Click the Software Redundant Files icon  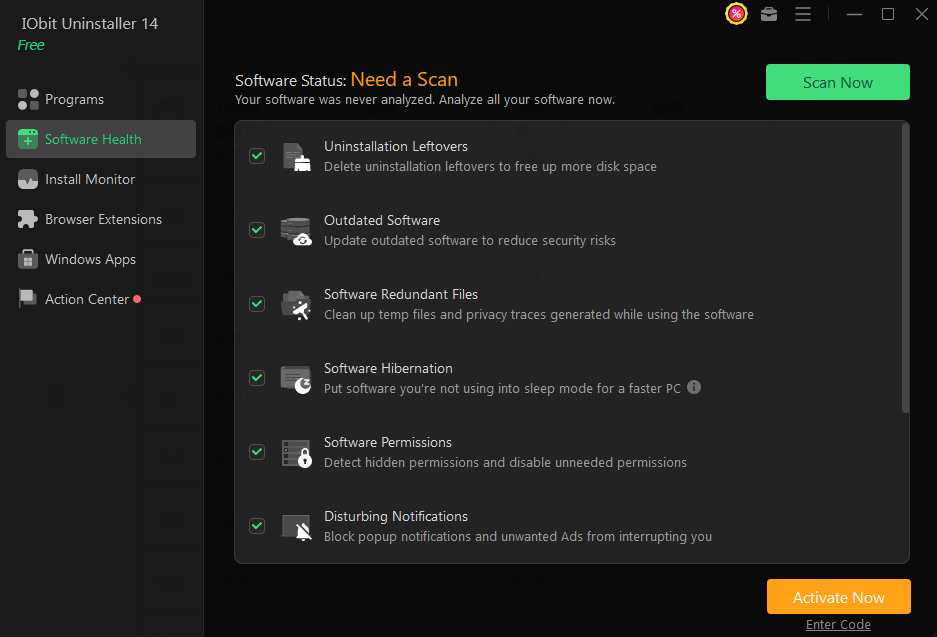pyautogui.click(x=296, y=305)
